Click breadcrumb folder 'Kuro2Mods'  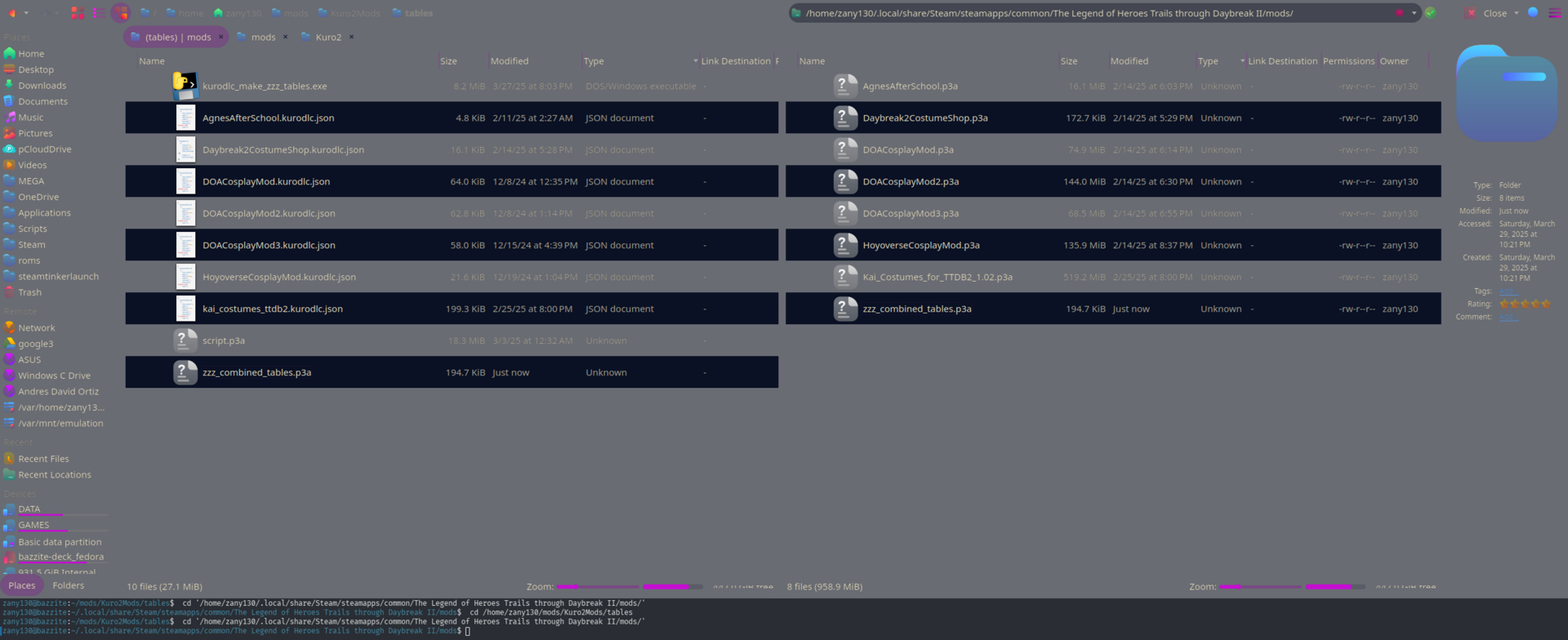[349, 13]
